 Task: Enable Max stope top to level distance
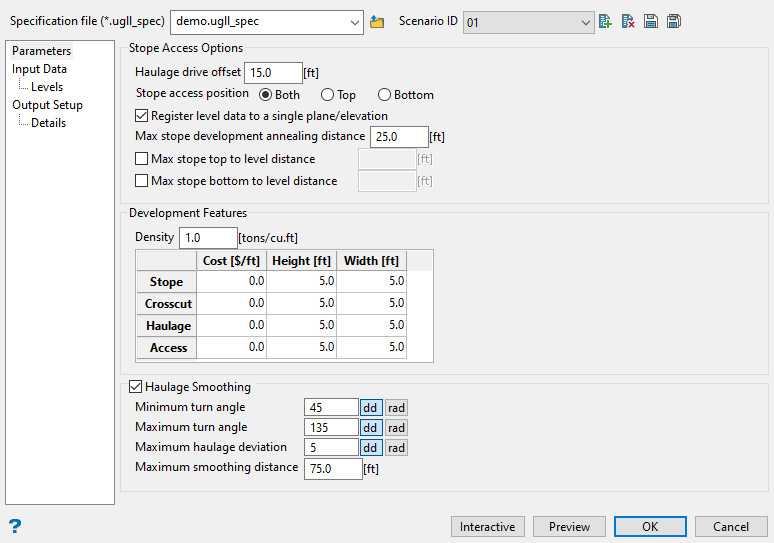[x=141, y=159]
